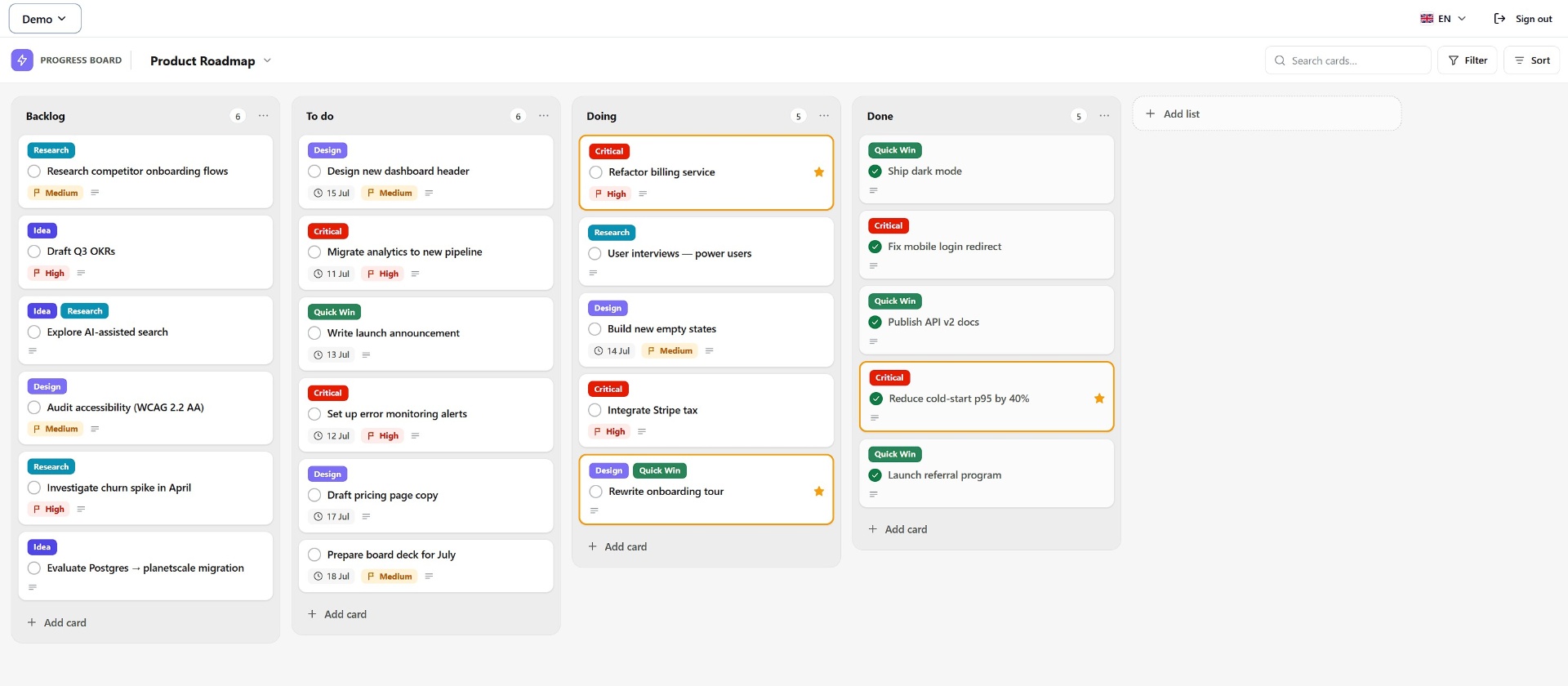Screen dimensions: 1568x686
Task: Open the To do list three-dot menu
Action: coord(544,116)
